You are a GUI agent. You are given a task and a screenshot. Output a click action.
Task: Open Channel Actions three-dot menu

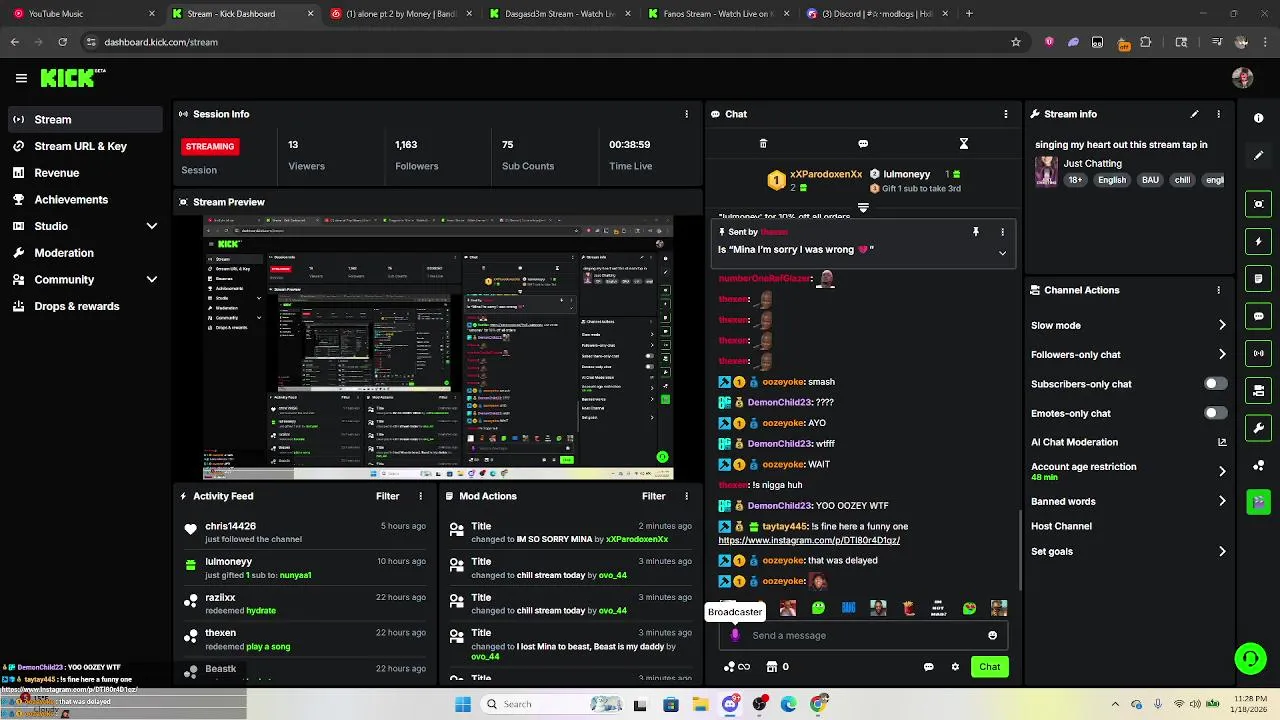1218,290
